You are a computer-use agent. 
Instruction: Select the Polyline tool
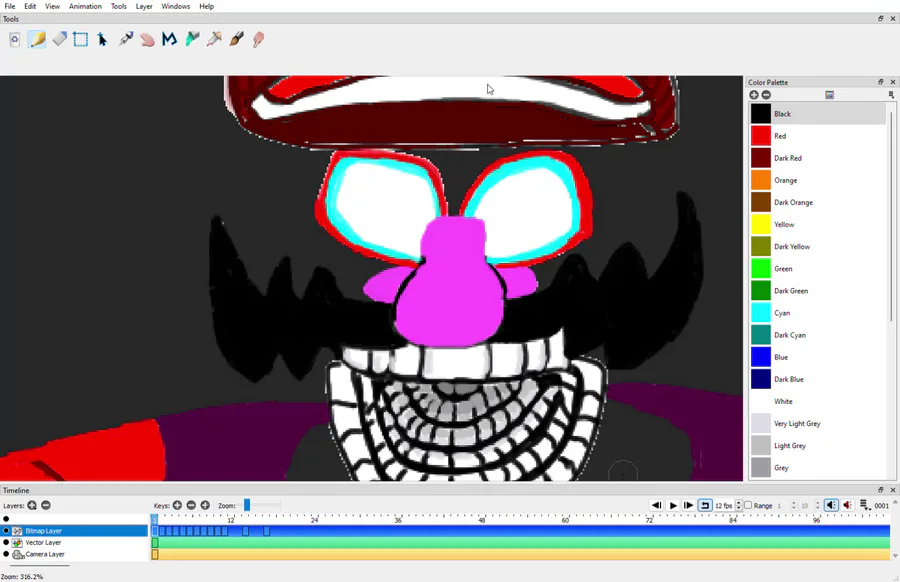coord(169,39)
